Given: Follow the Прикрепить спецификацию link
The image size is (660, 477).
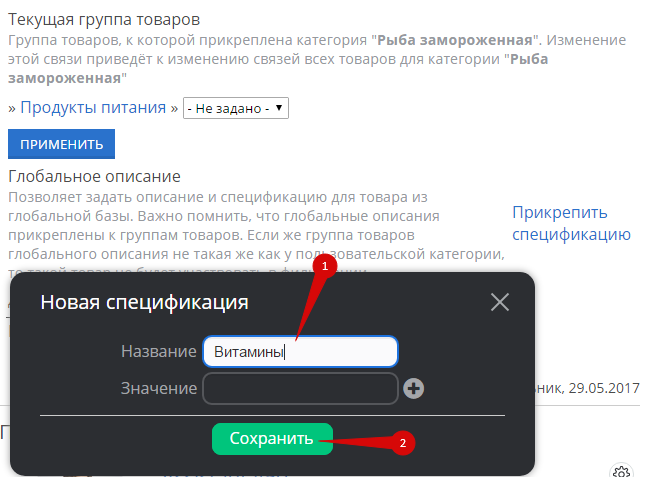Looking at the screenshot, I should click(571, 223).
